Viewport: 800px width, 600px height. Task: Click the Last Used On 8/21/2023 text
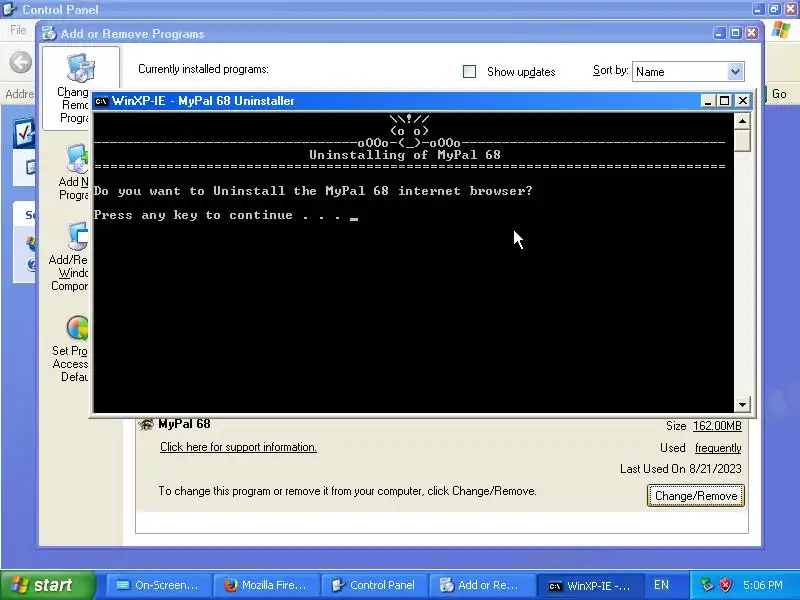681,469
